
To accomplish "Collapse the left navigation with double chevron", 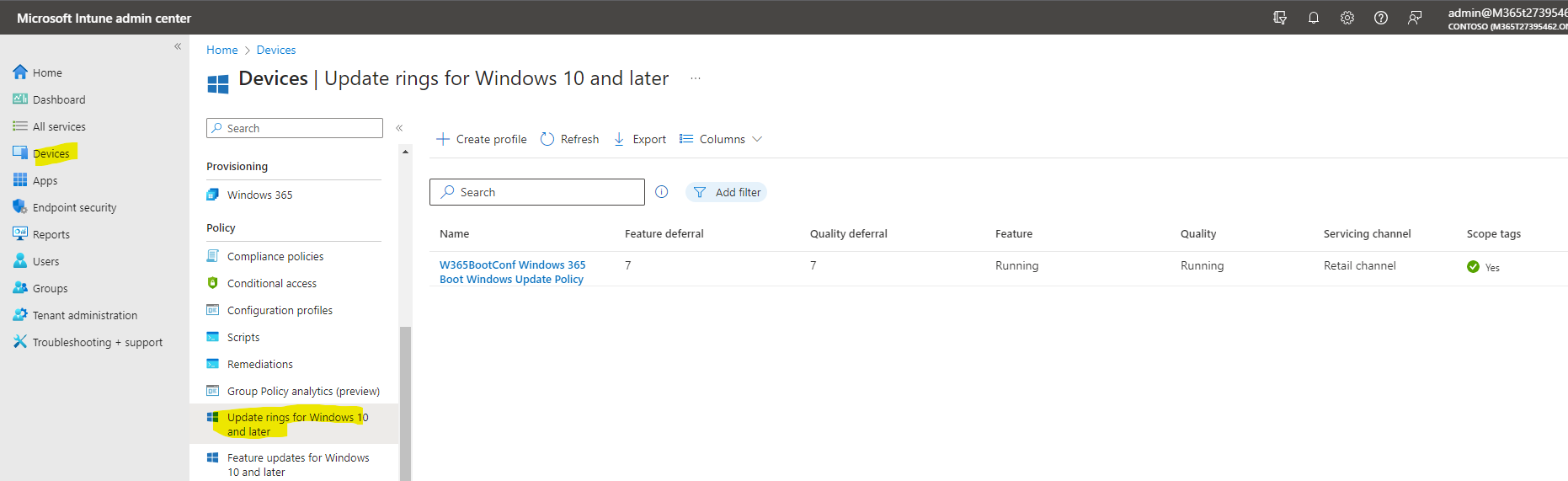I will coord(178,46).
